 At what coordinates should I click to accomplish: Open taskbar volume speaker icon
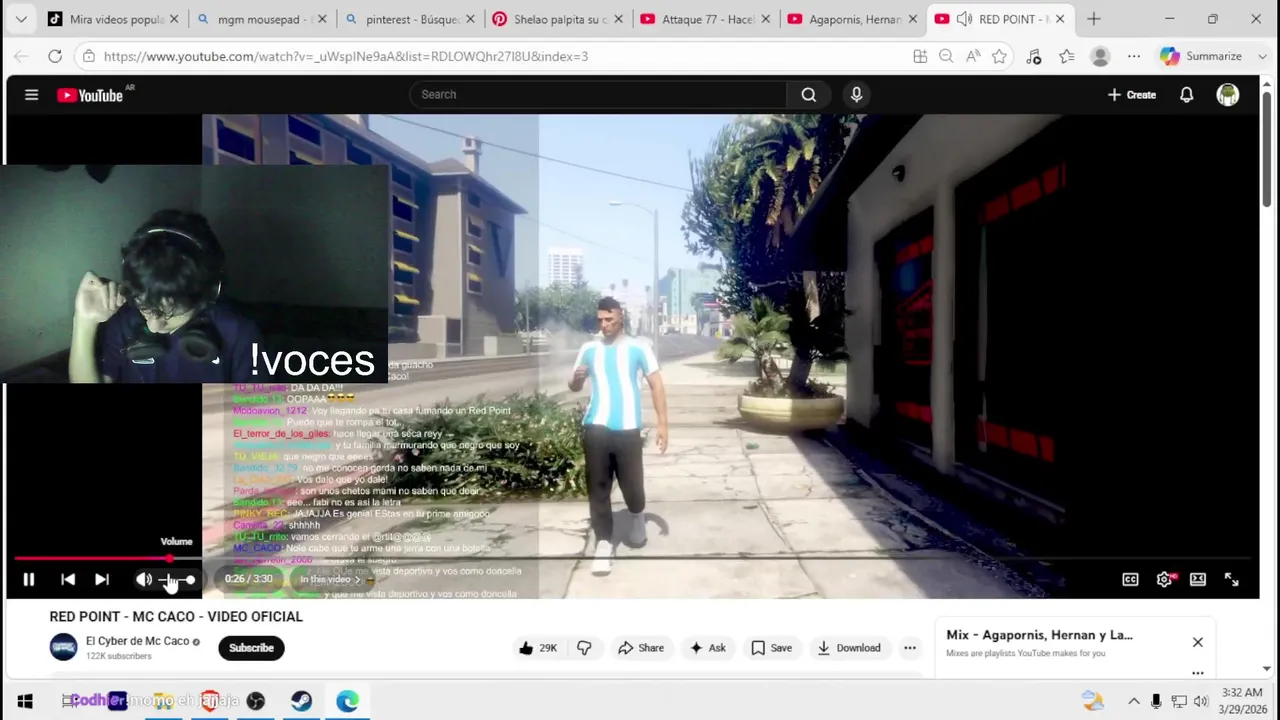tap(1201, 701)
